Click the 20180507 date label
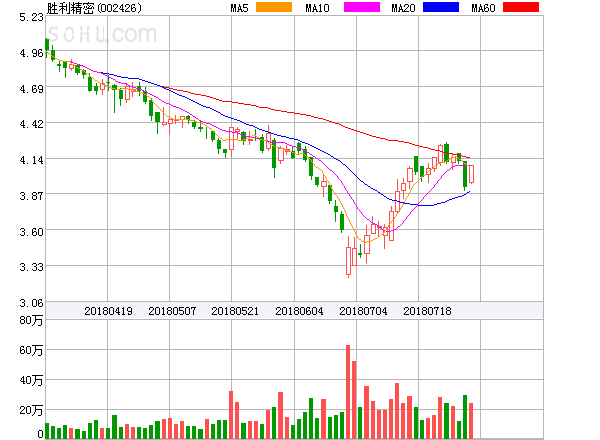 (x=172, y=311)
